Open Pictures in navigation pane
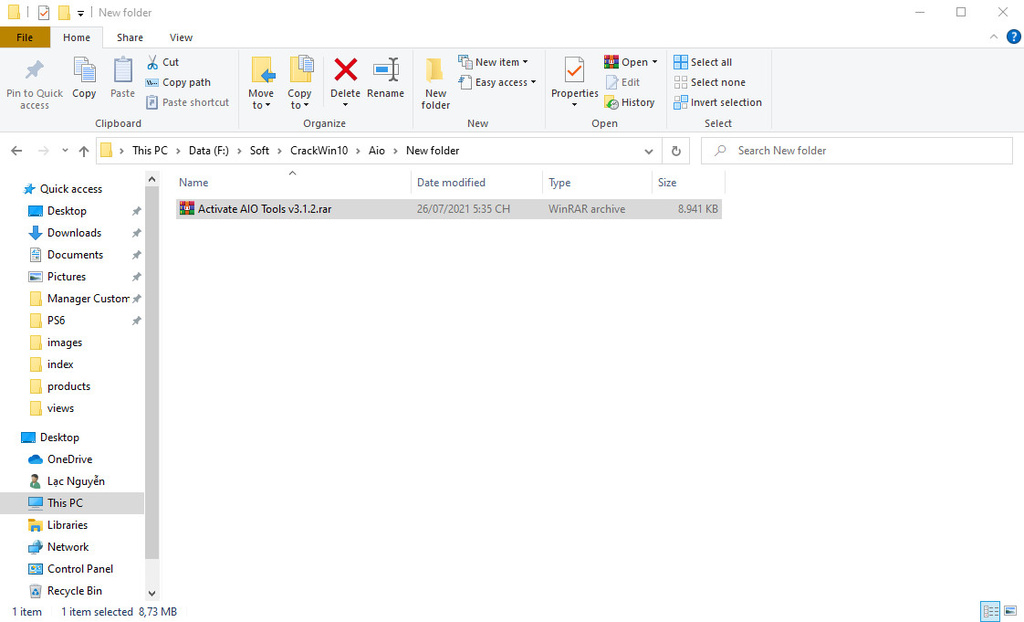 coord(66,276)
